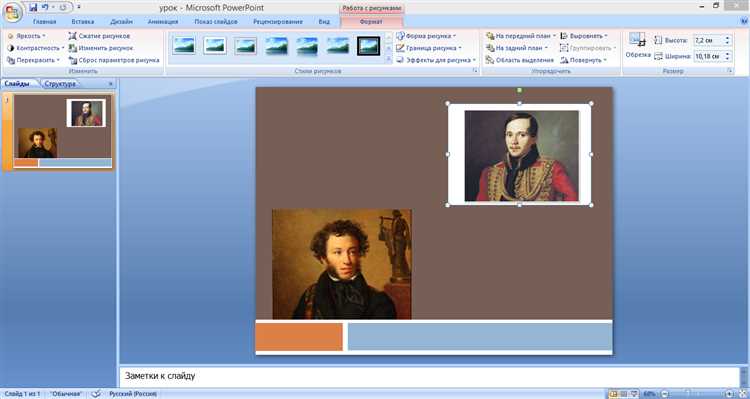The height and width of the screenshot is (399, 750).
Task: Click the Ширина width spinner arrows
Action: pyautogui.click(x=728, y=56)
